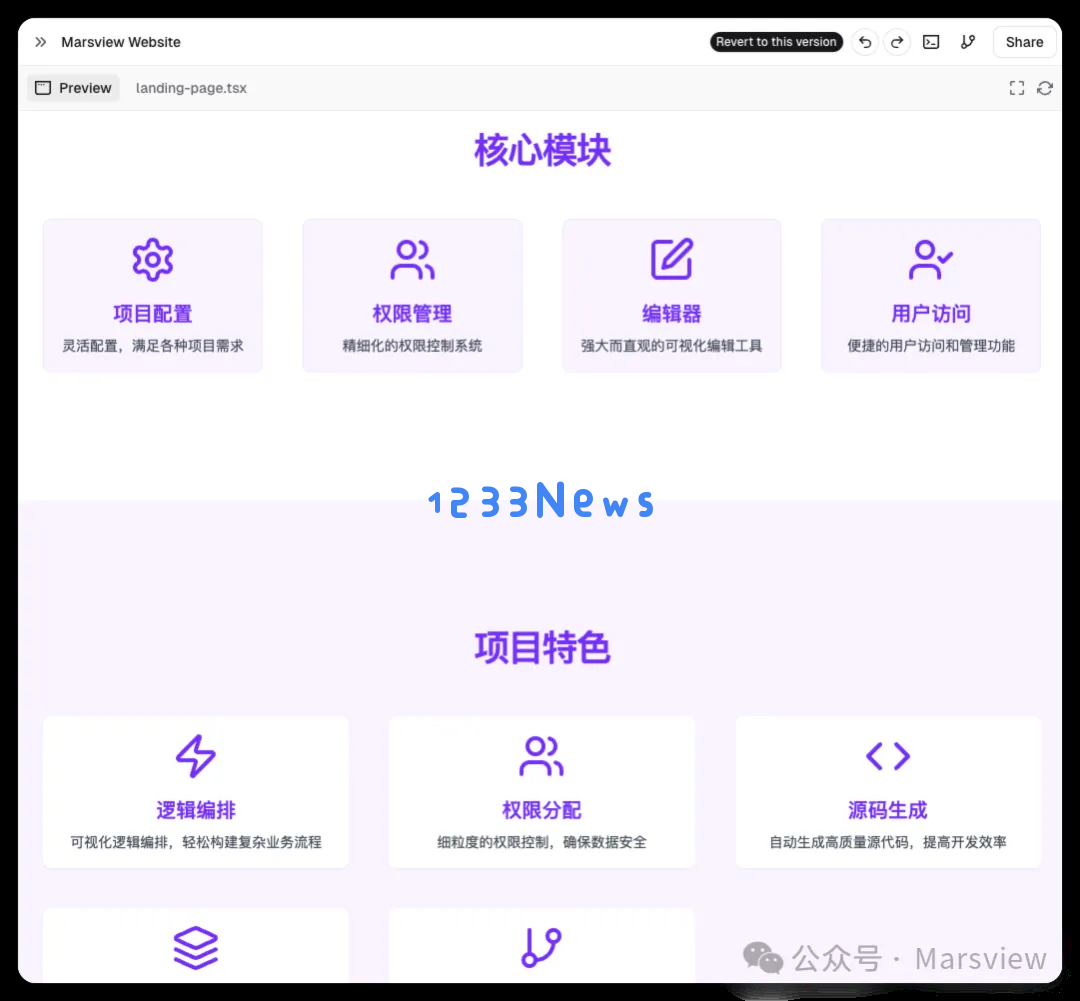Screen dimensions: 1080x1001
Task: Click the 源码生成 card title
Action: point(888,810)
